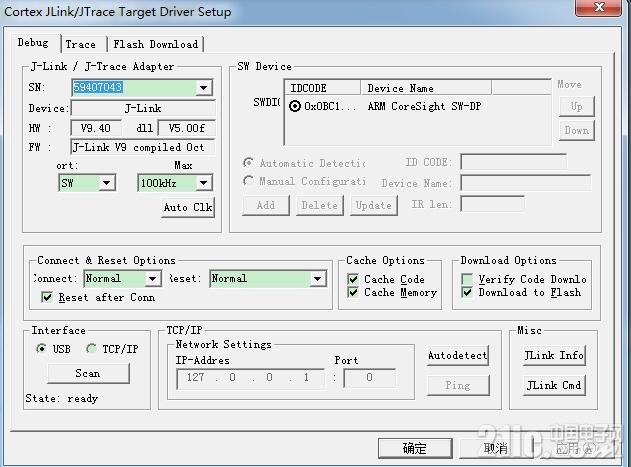The height and width of the screenshot is (467, 631).
Task: Click the Auto Clk button
Action: click(188, 207)
